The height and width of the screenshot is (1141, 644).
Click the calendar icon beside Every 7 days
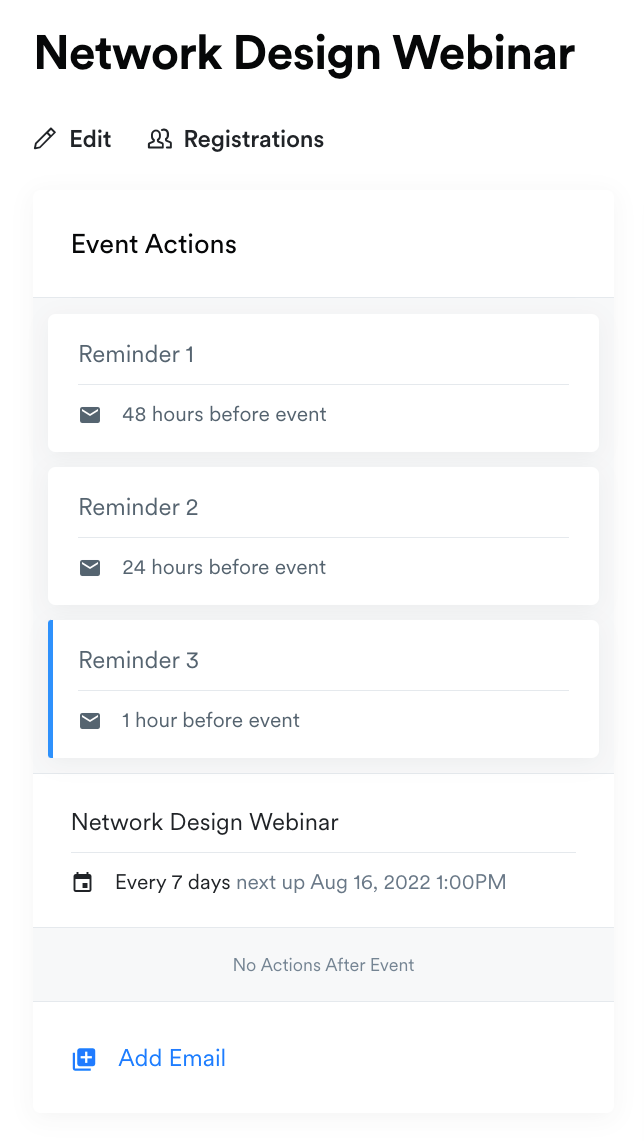click(83, 883)
